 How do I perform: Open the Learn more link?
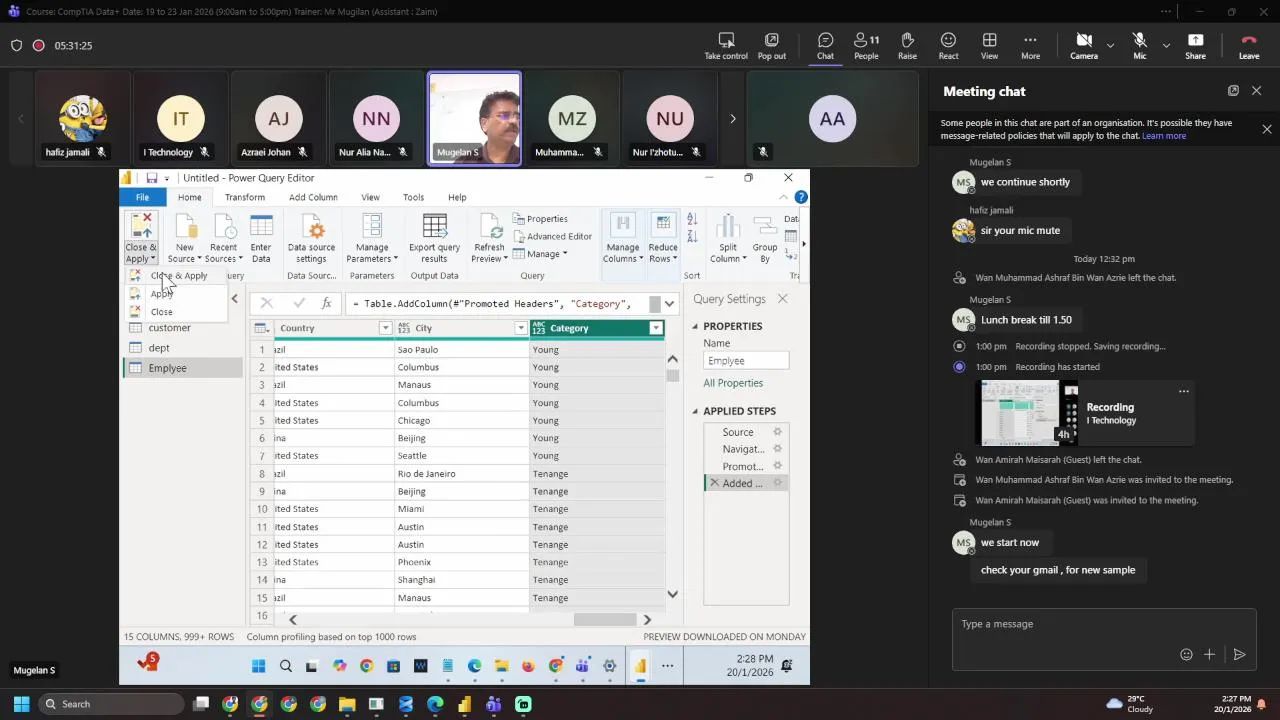click(1164, 136)
